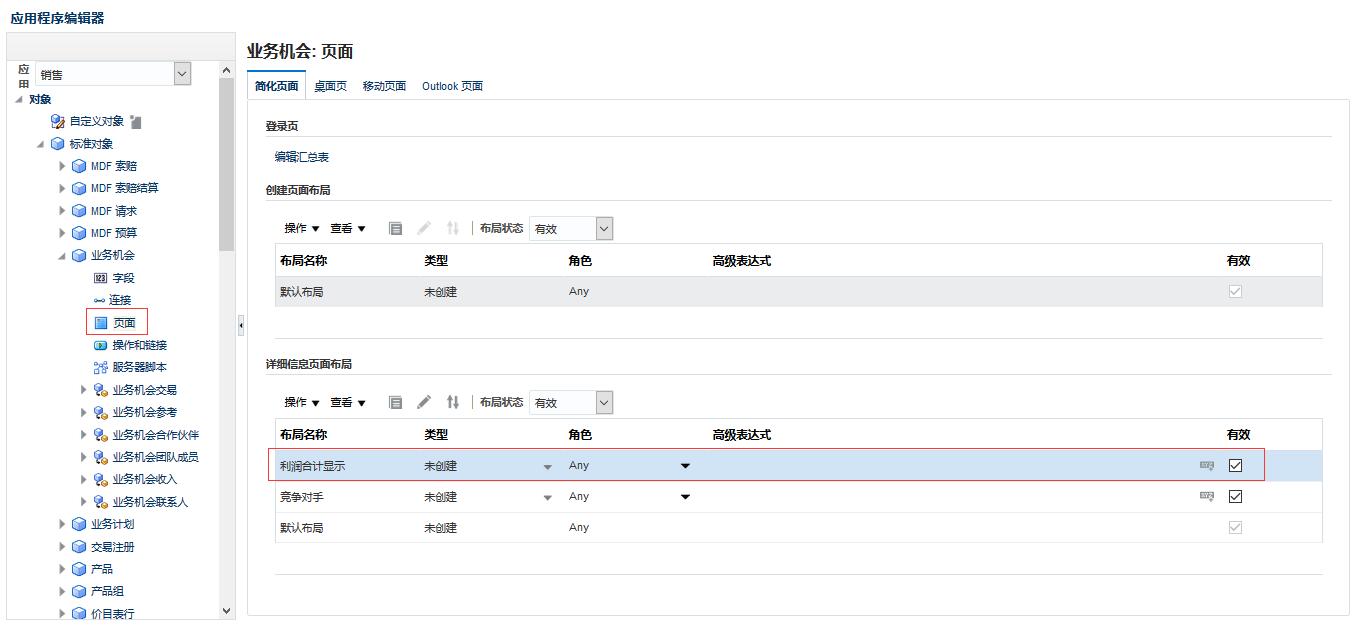Open the 查看 menu in 创建页面布局
Viewport: 1355px width, 627px height.
click(x=348, y=229)
